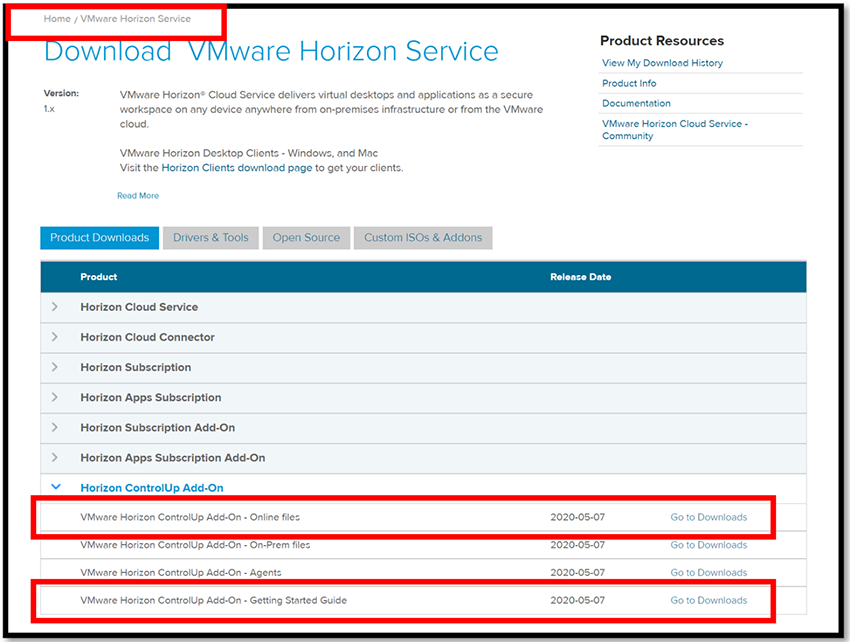Screen dimensions: 850x642
Task: Follow the Horizon Clients download page link
Action: 237,168
